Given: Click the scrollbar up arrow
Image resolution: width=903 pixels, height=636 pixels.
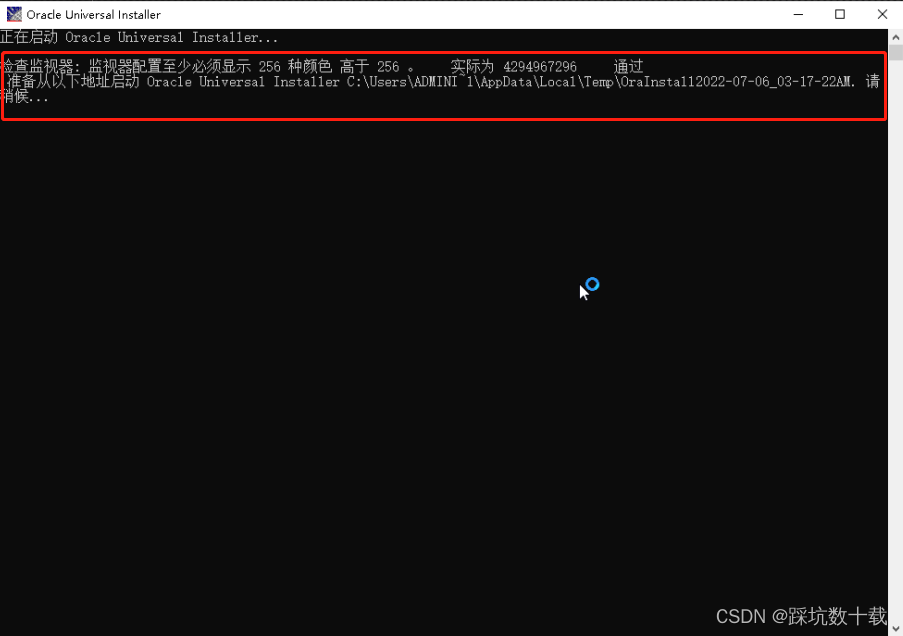Looking at the screenshot, I should tap(896, 37).
